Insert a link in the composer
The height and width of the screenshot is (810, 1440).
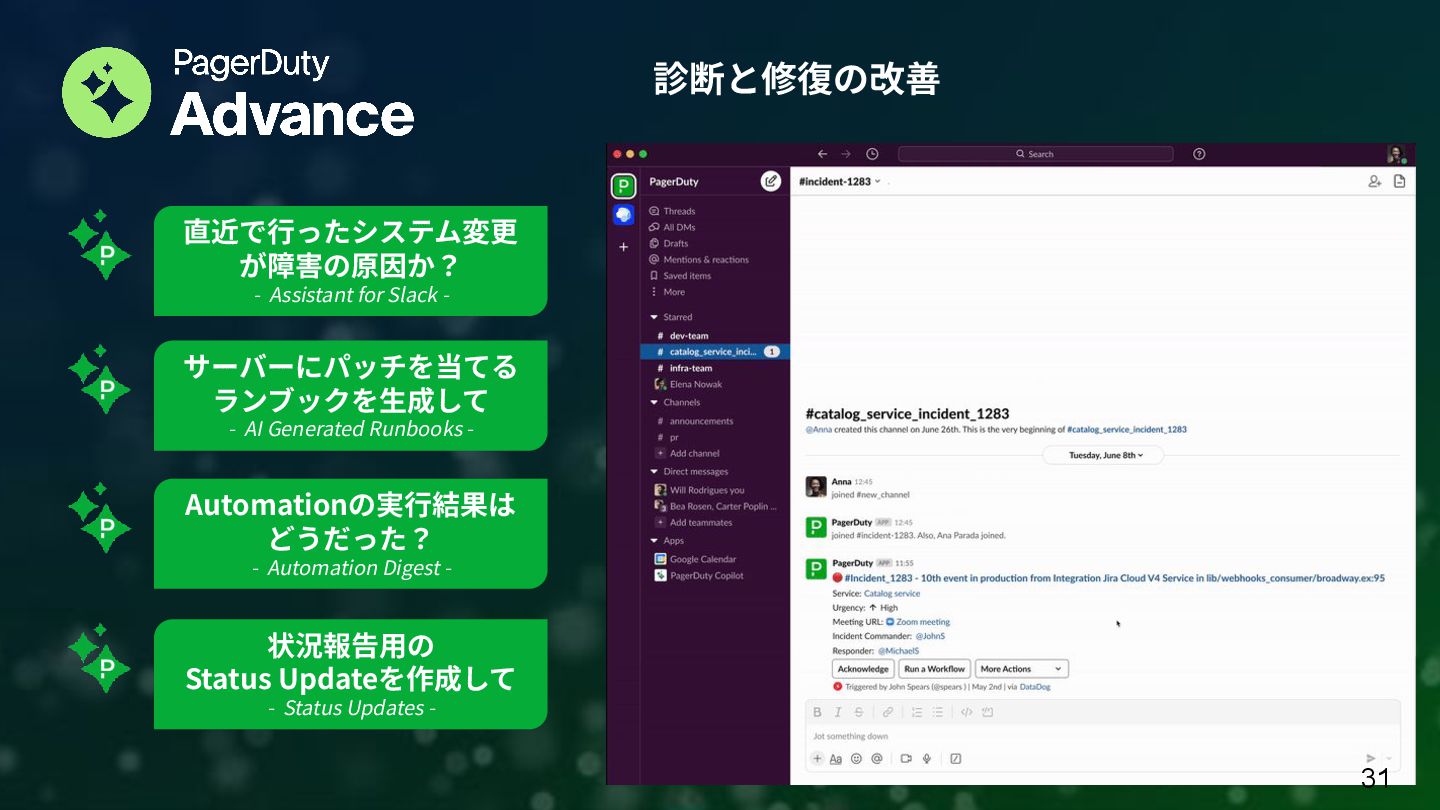coord(887,712)
